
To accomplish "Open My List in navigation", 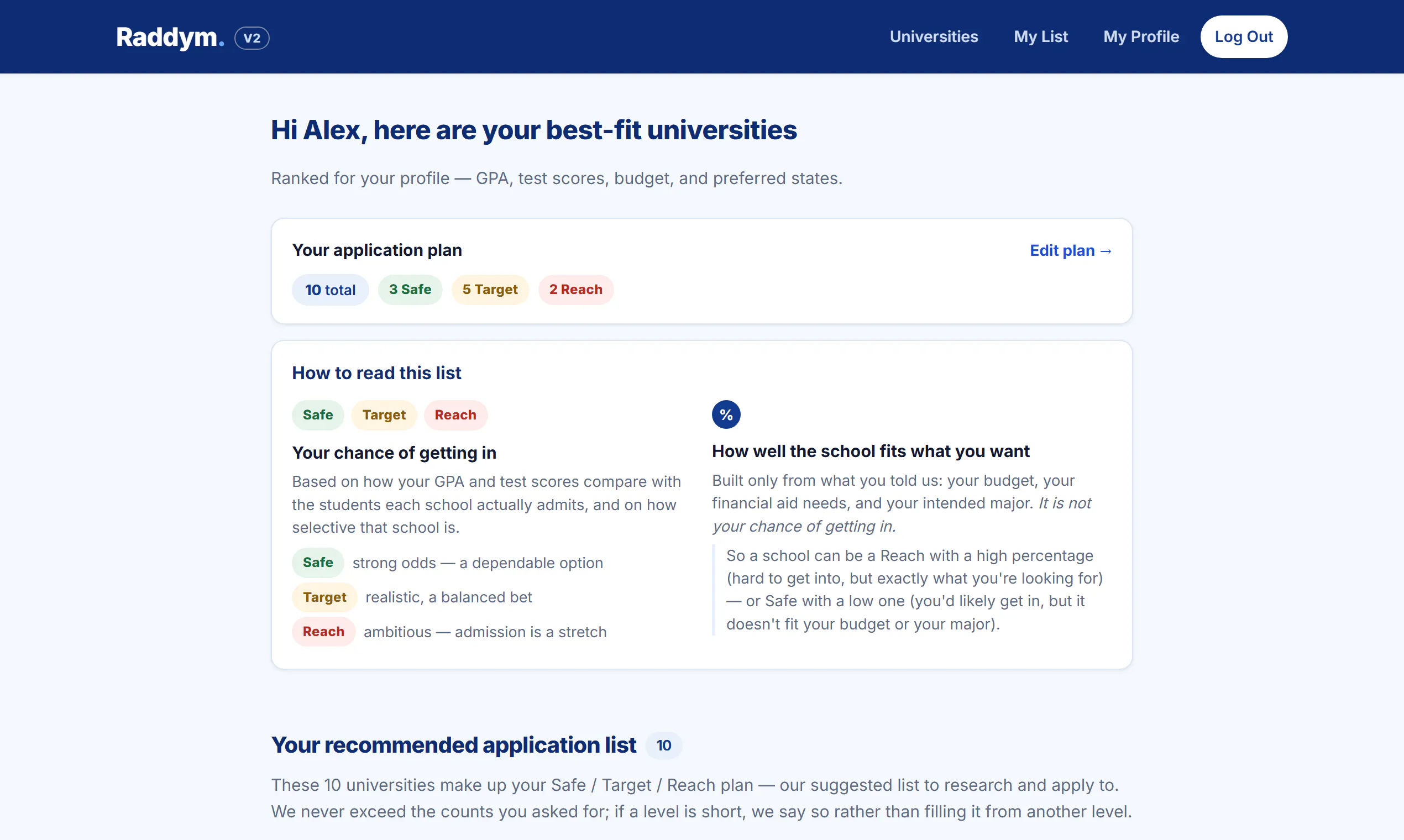I will click(1040, 37).
